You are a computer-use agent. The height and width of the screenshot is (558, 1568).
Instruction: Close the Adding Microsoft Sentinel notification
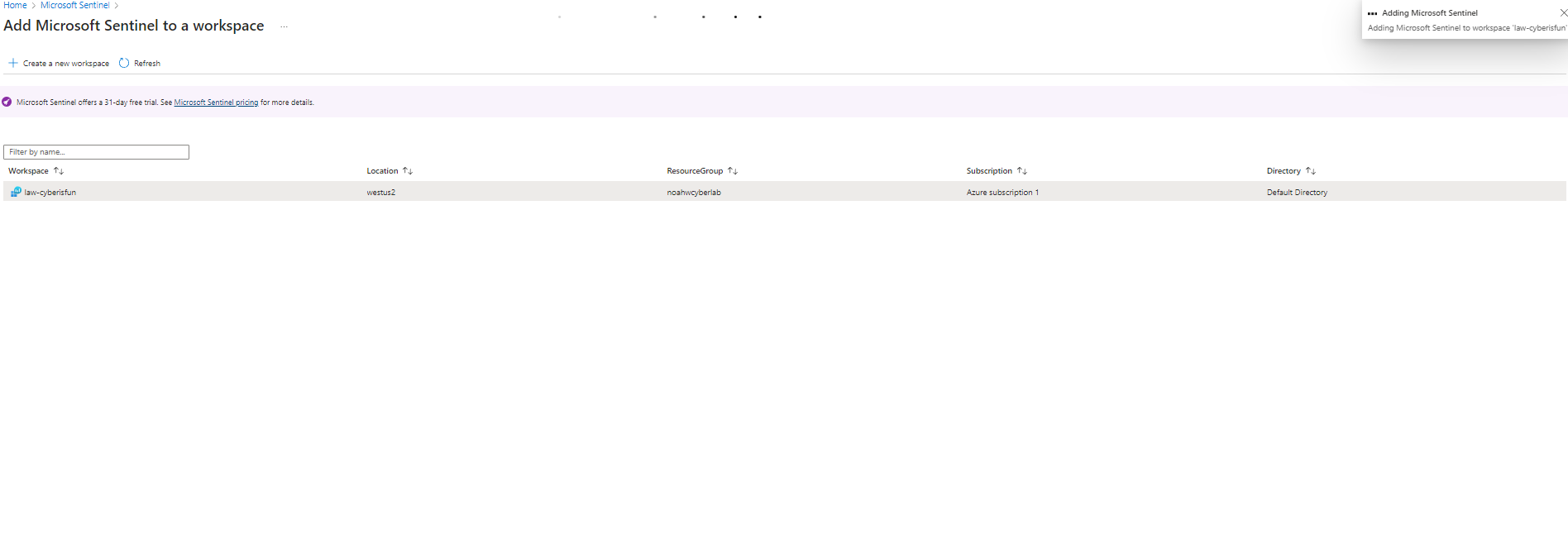(x=1563, y=12)
